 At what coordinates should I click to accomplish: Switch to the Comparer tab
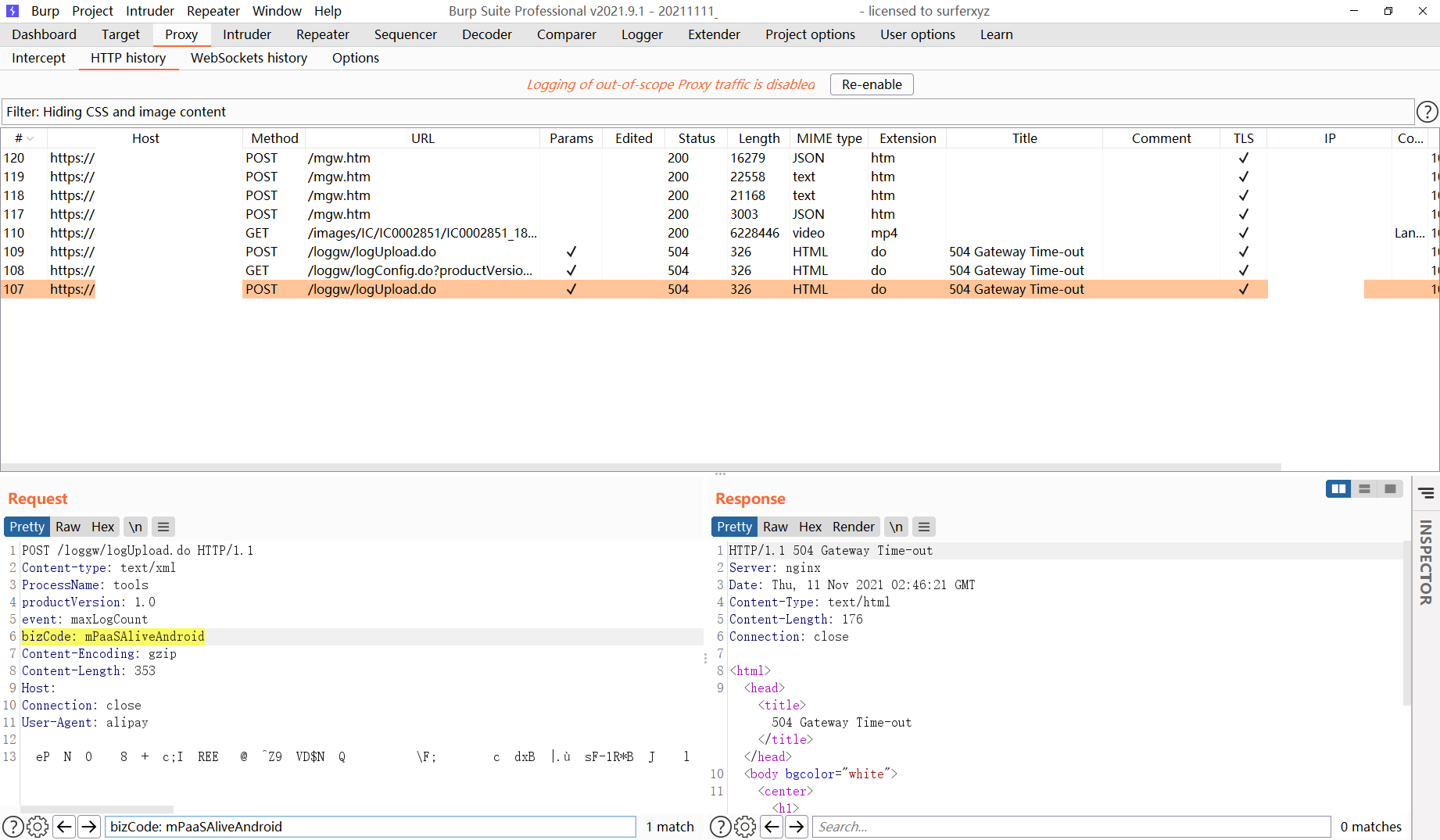click(x=567, y=34)
